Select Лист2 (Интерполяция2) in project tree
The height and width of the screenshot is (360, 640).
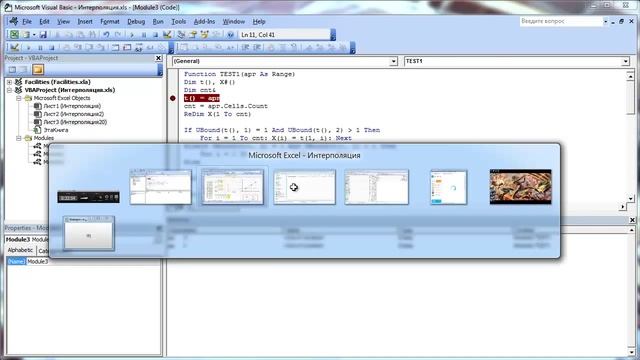[73, 114]
